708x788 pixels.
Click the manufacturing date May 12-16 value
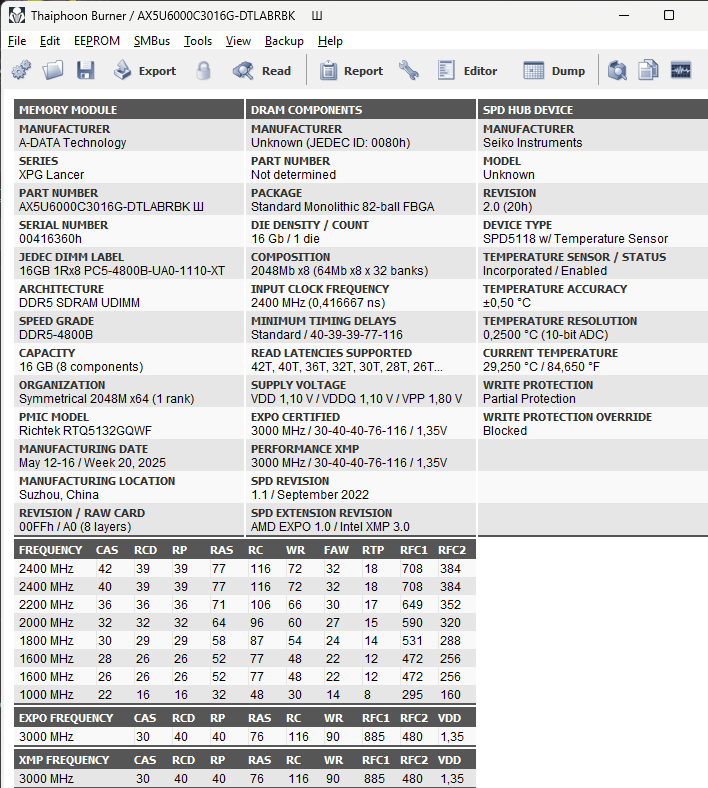(92, 463)
